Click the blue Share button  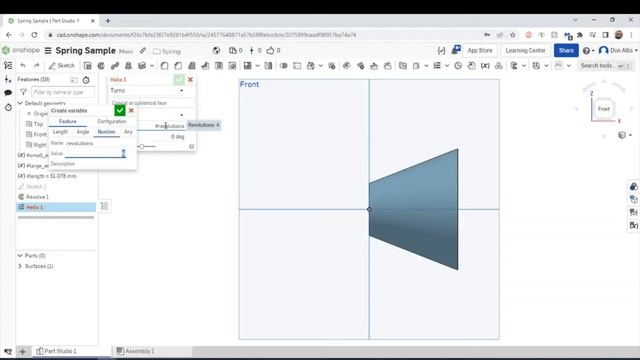(x=566, y=51)
